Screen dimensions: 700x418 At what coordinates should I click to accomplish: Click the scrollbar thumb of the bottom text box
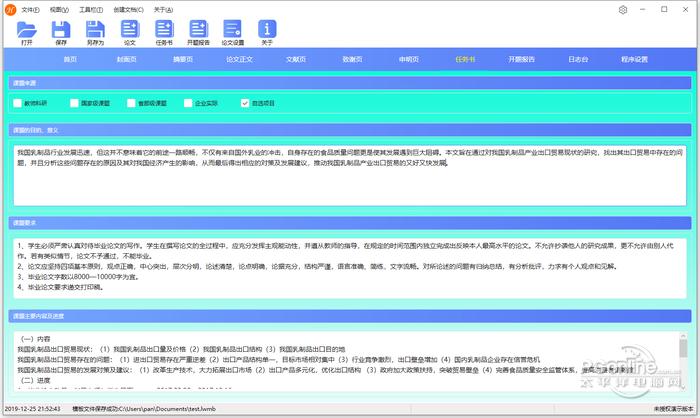[683, 348]
